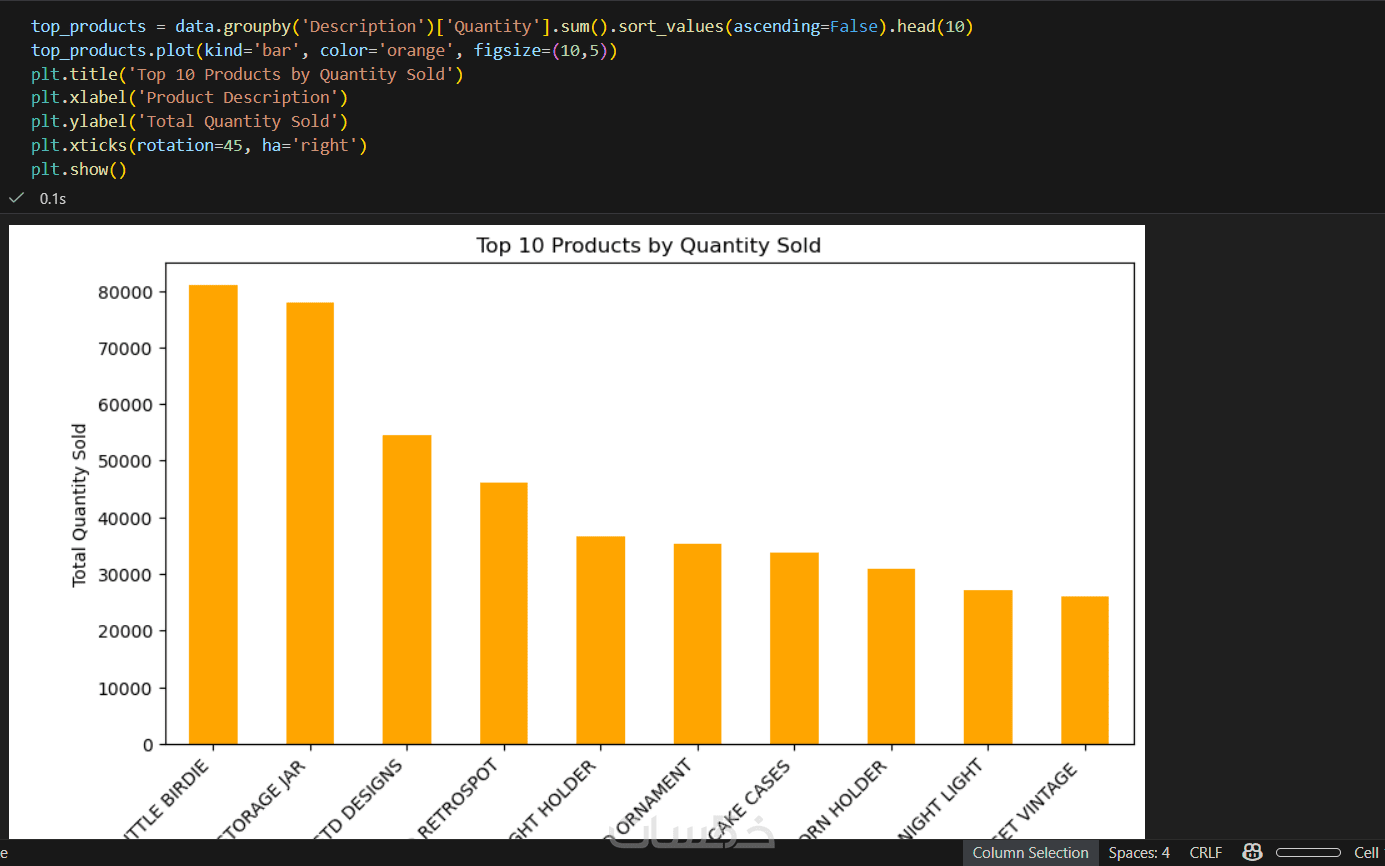This screenshot has width=1385, height=866.
Task: Click the cell execution success checkmark
Action: (x=16, y=198)
